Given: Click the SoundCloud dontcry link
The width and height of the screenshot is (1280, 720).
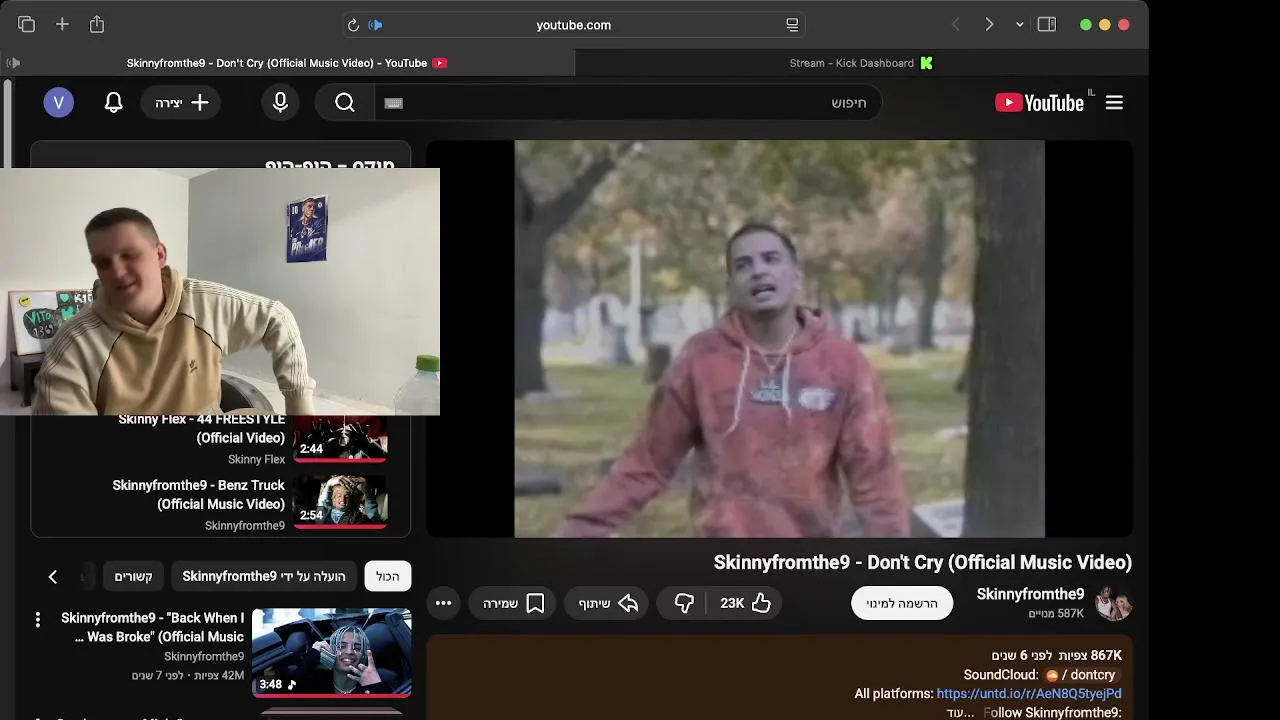Looking at the screenshot, I should 1080,675.
